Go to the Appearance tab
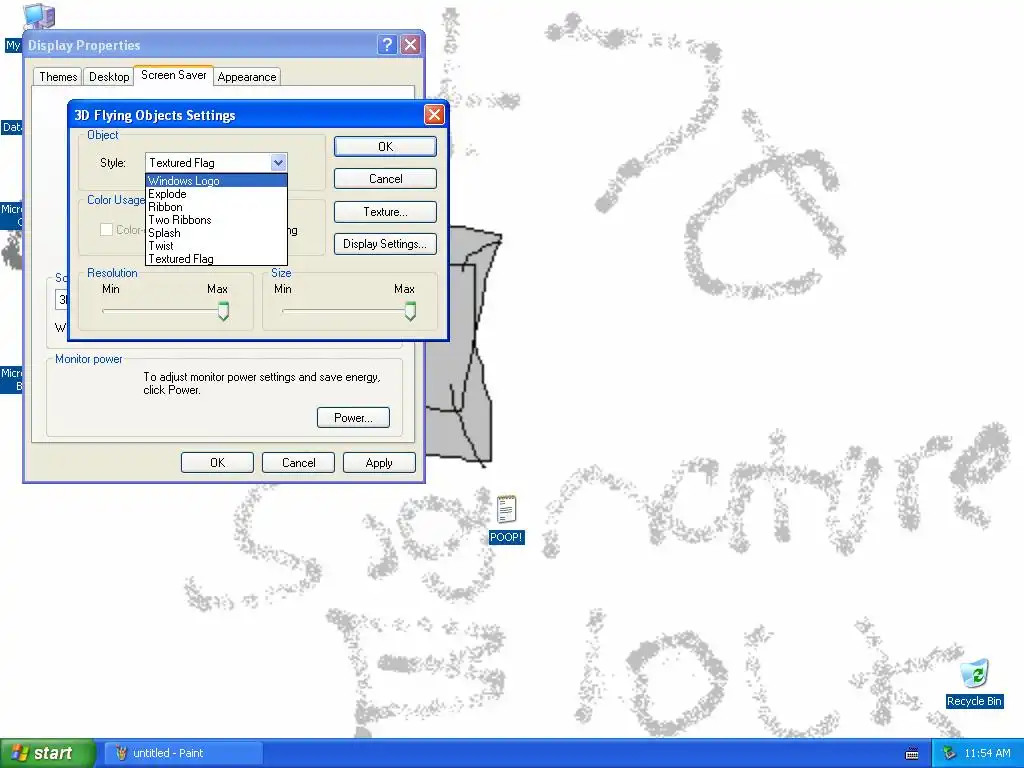Screen dimensions: 1024x768 point(247,76)
